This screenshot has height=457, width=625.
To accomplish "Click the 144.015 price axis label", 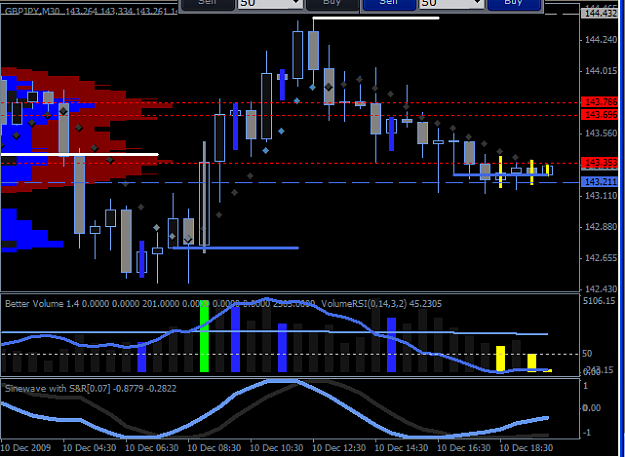I will (x=601, y=71).
